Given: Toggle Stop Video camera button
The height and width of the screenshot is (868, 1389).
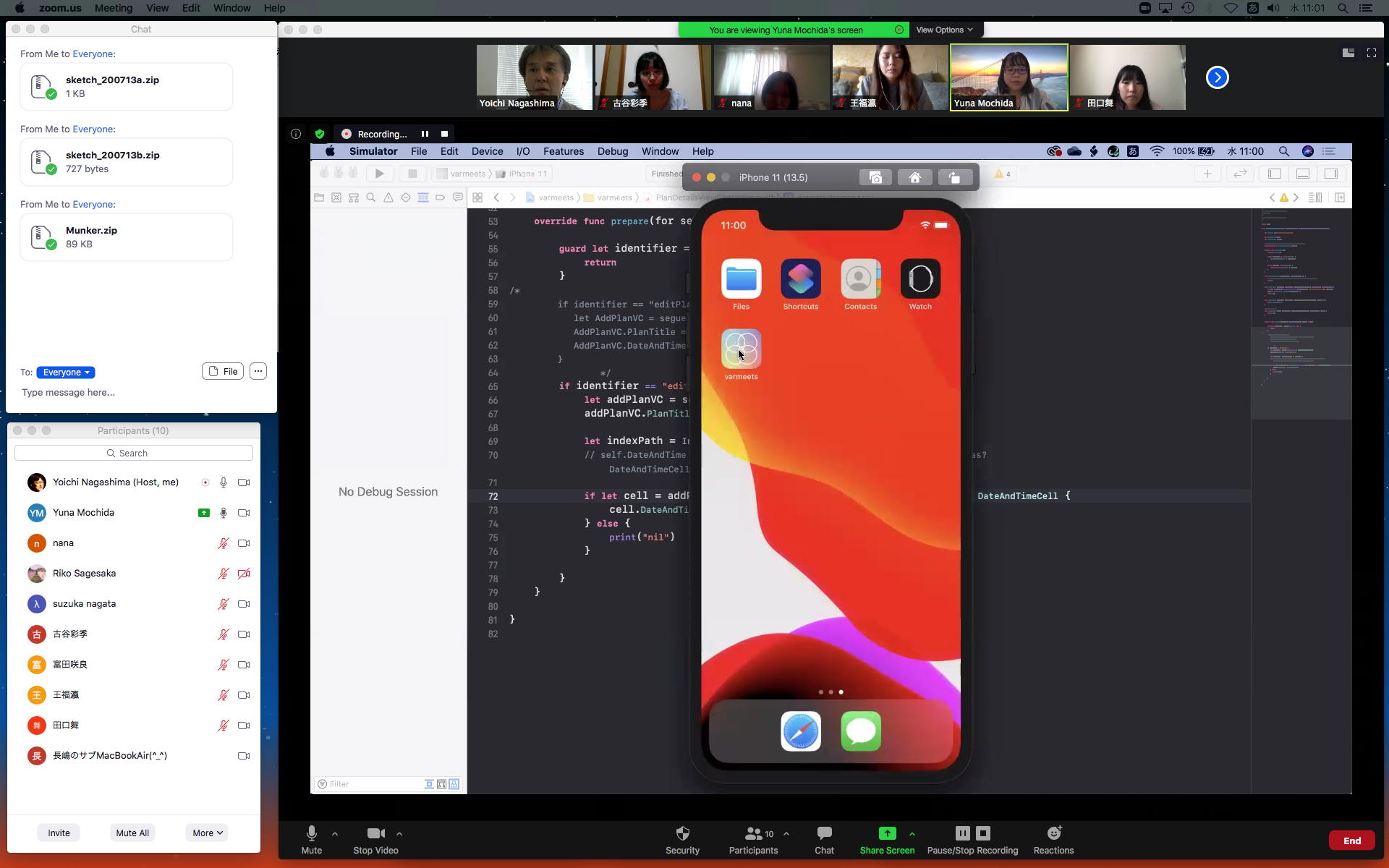Looking at the screenshot, I should [375, 833].
